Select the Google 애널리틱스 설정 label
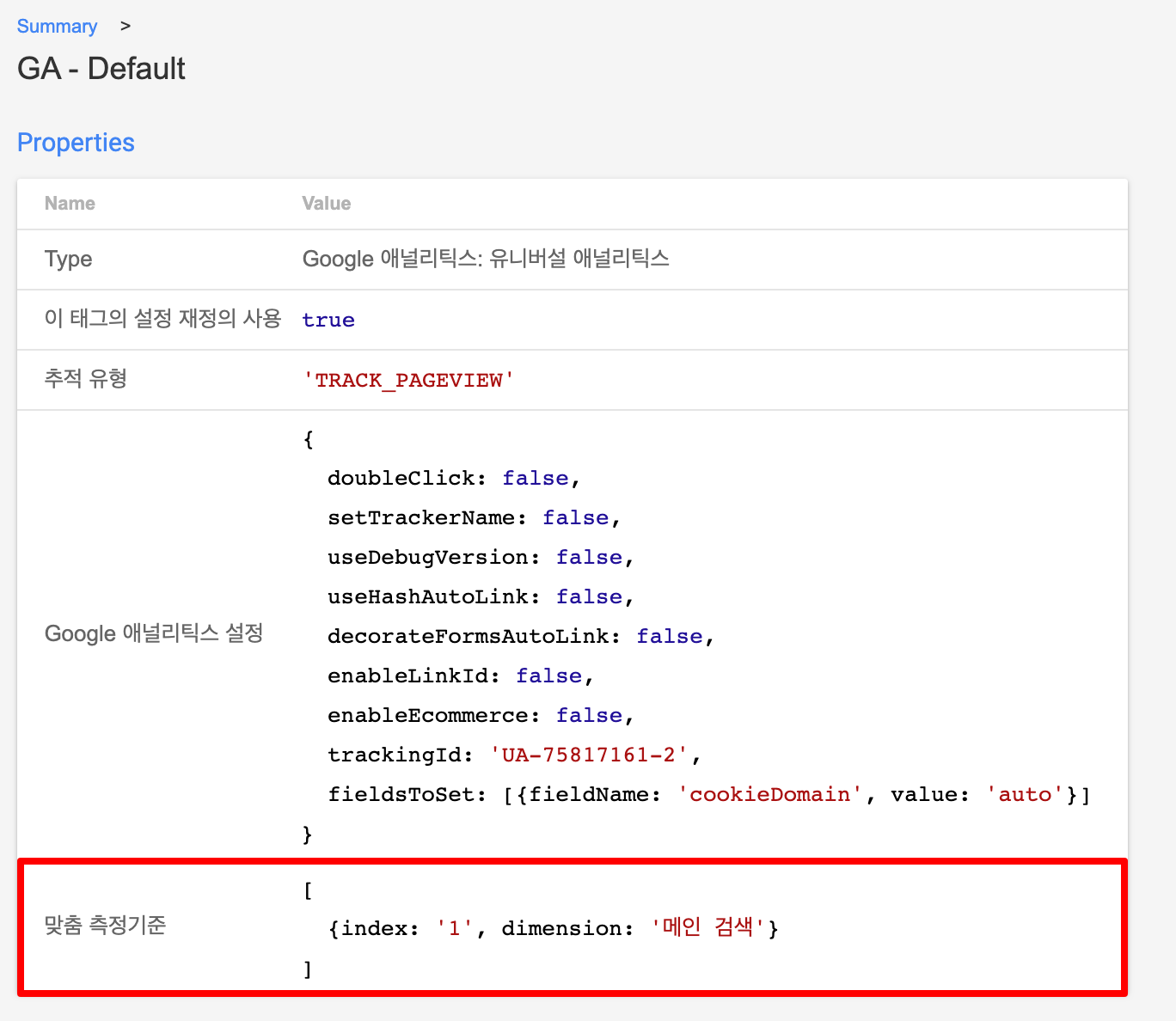Screen dimensions: 1176x1021 tap(154, 634)
